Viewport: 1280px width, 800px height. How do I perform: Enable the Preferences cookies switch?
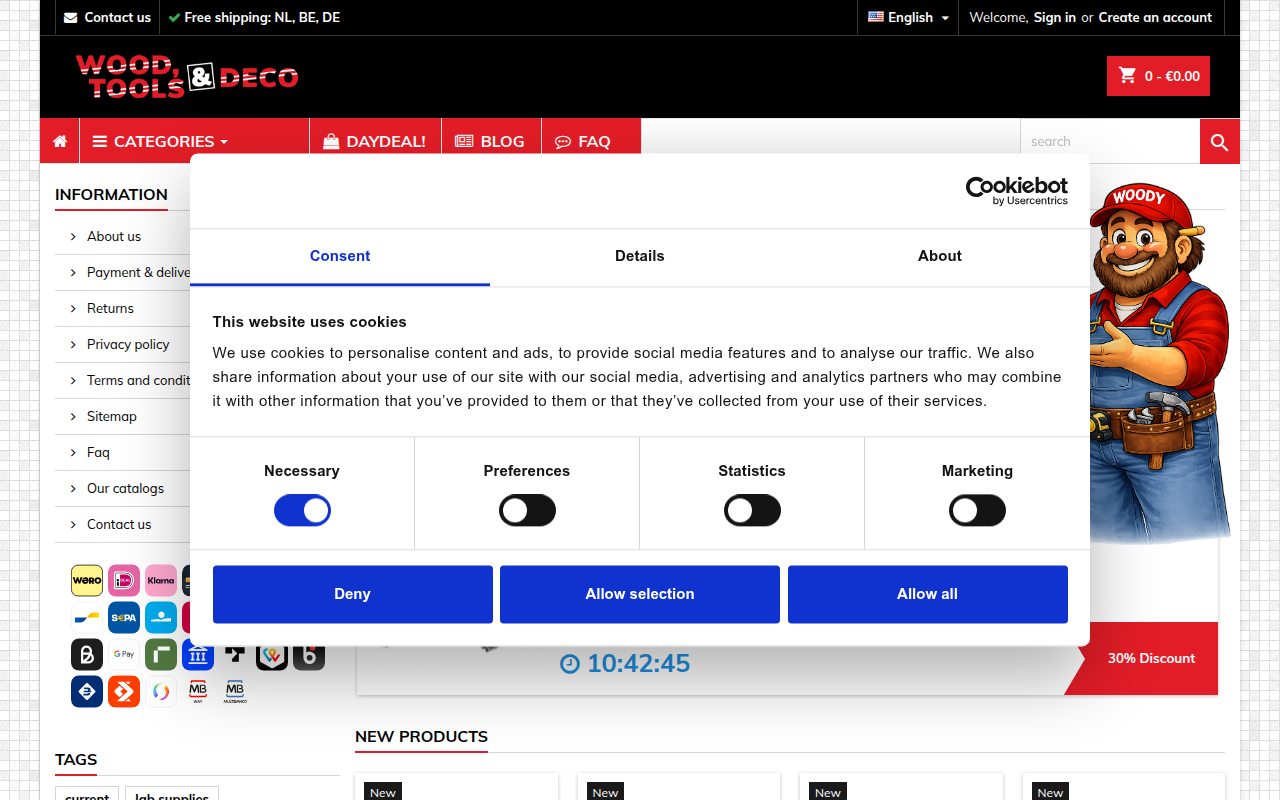(527, 511)
